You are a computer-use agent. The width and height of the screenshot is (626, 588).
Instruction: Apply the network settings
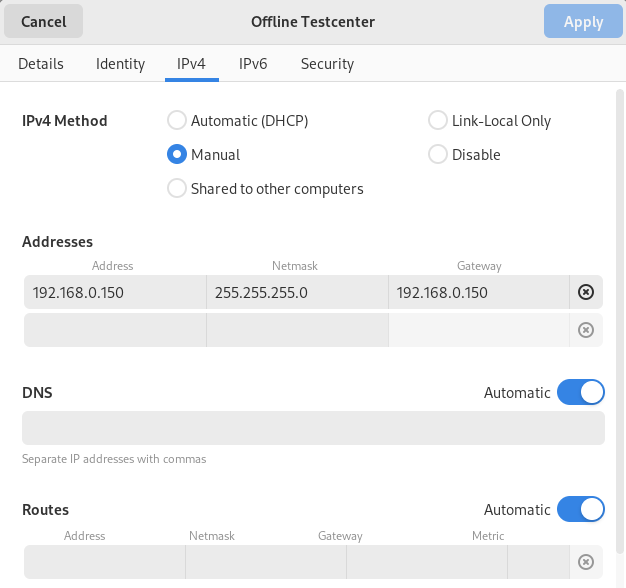coord(583,21)
